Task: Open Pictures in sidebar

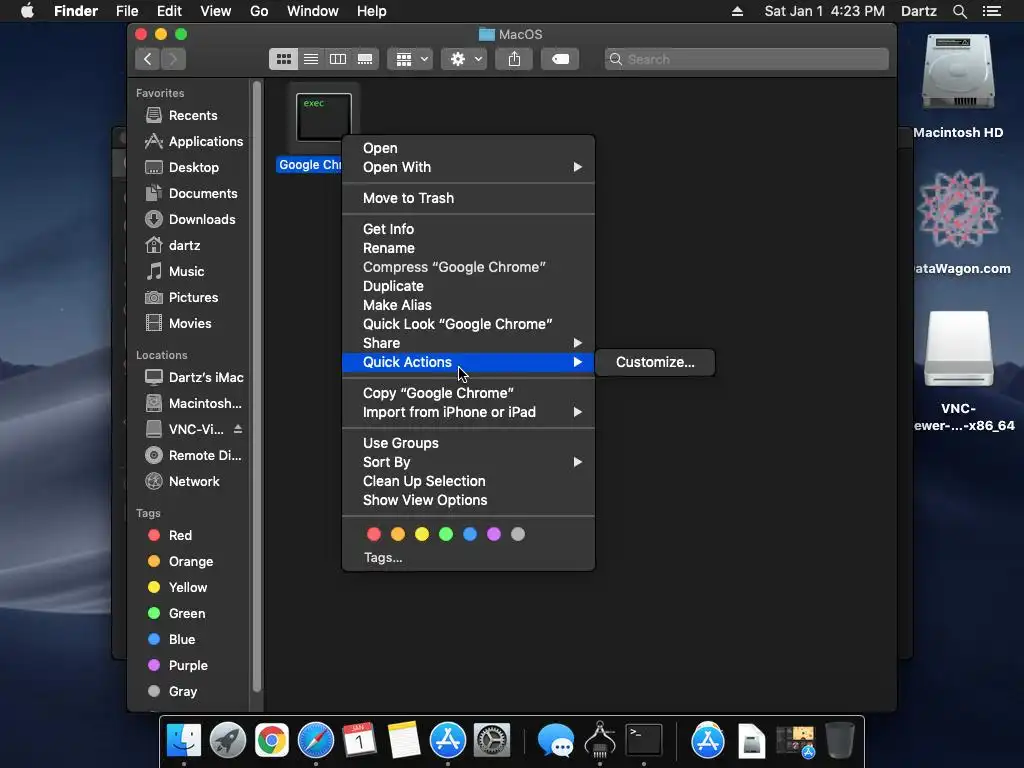Action: click(x=182, y=297)
